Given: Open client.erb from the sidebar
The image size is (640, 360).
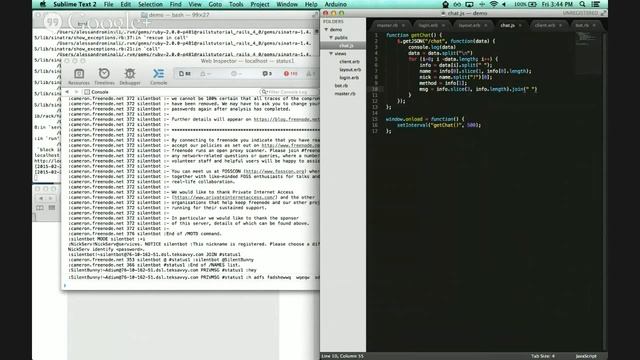Looking at the screenshot, I should 349,62.
